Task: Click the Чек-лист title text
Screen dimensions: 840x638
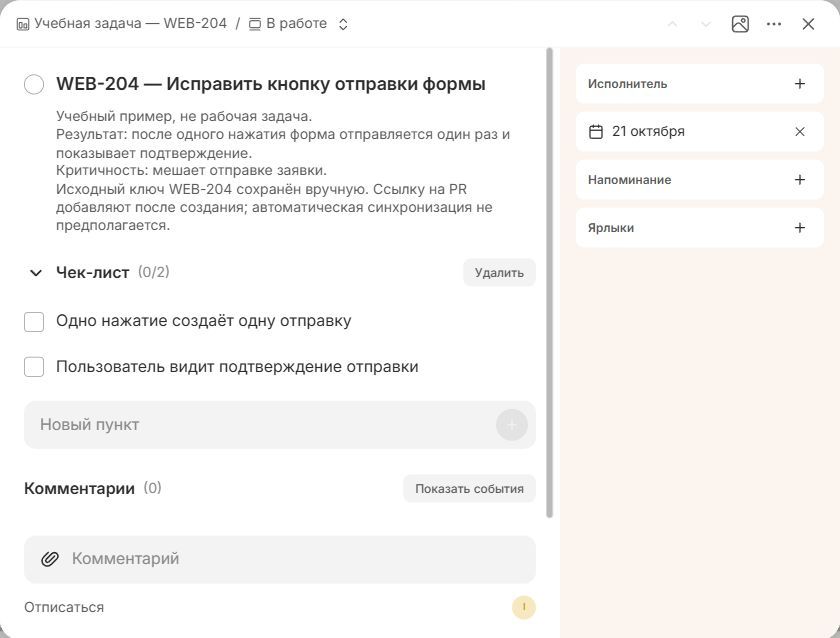Action: [93, 273]
